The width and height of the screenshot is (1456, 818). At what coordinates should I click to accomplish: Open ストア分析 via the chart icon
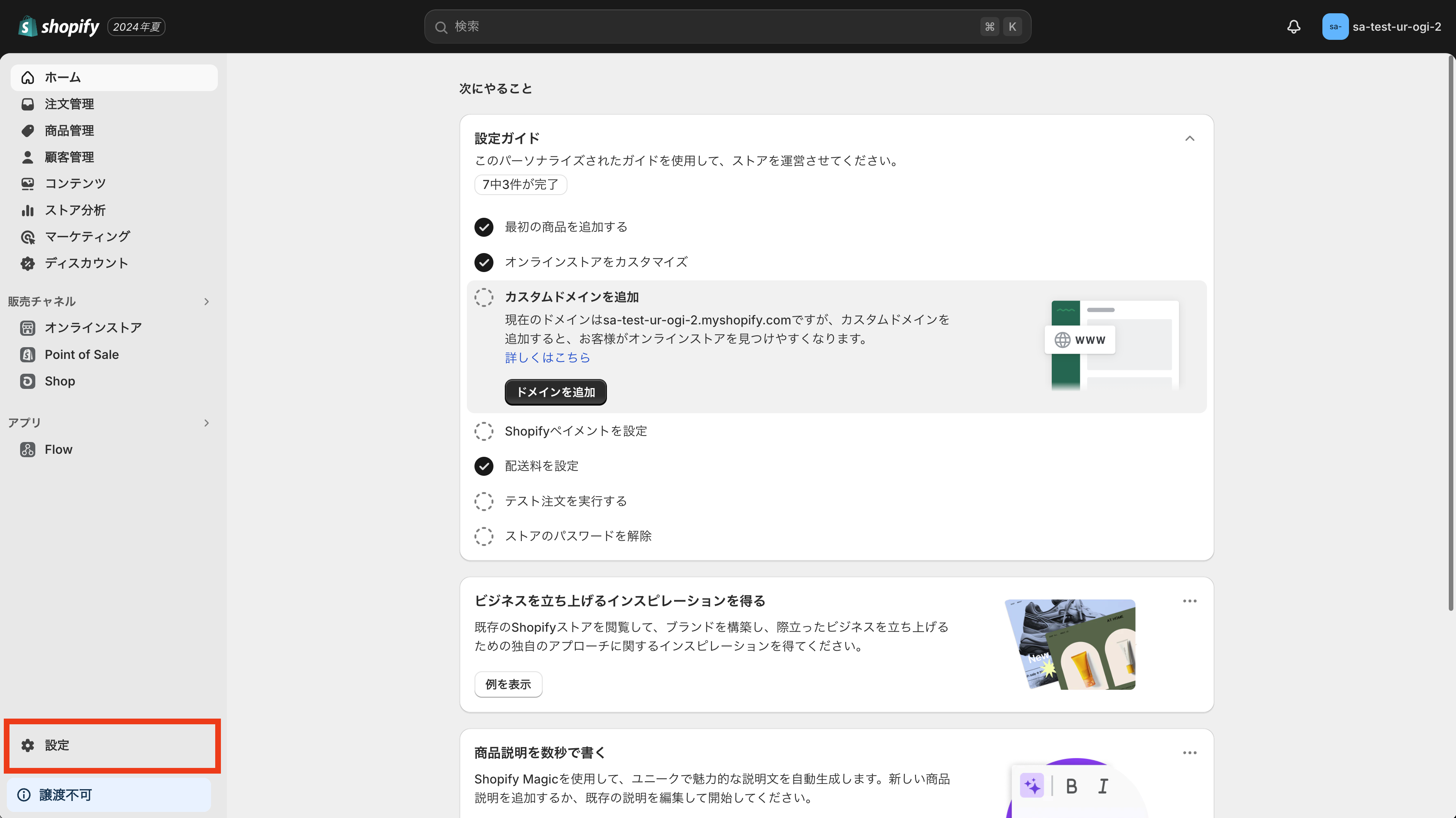coord(27,209)
